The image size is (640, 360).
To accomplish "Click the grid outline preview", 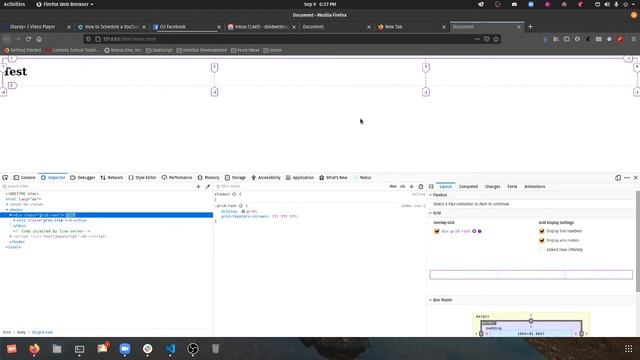I will click(531, 275).
